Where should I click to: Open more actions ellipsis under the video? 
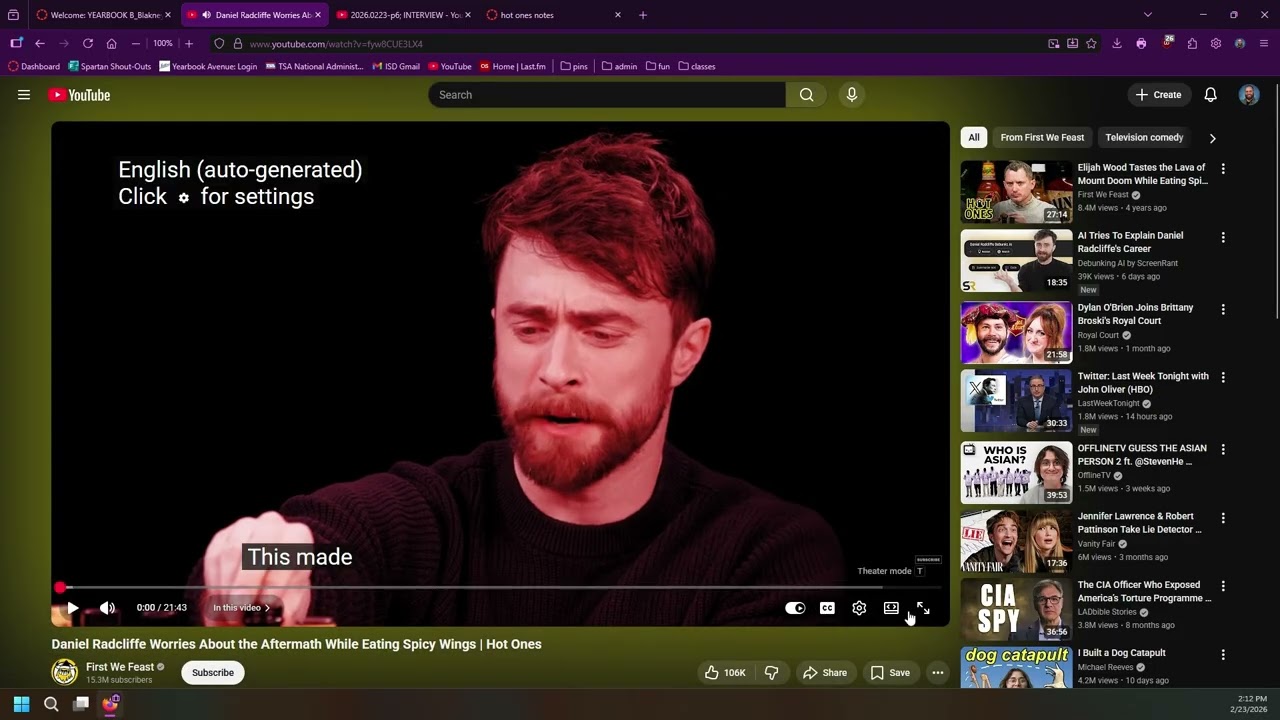(938, 673)
